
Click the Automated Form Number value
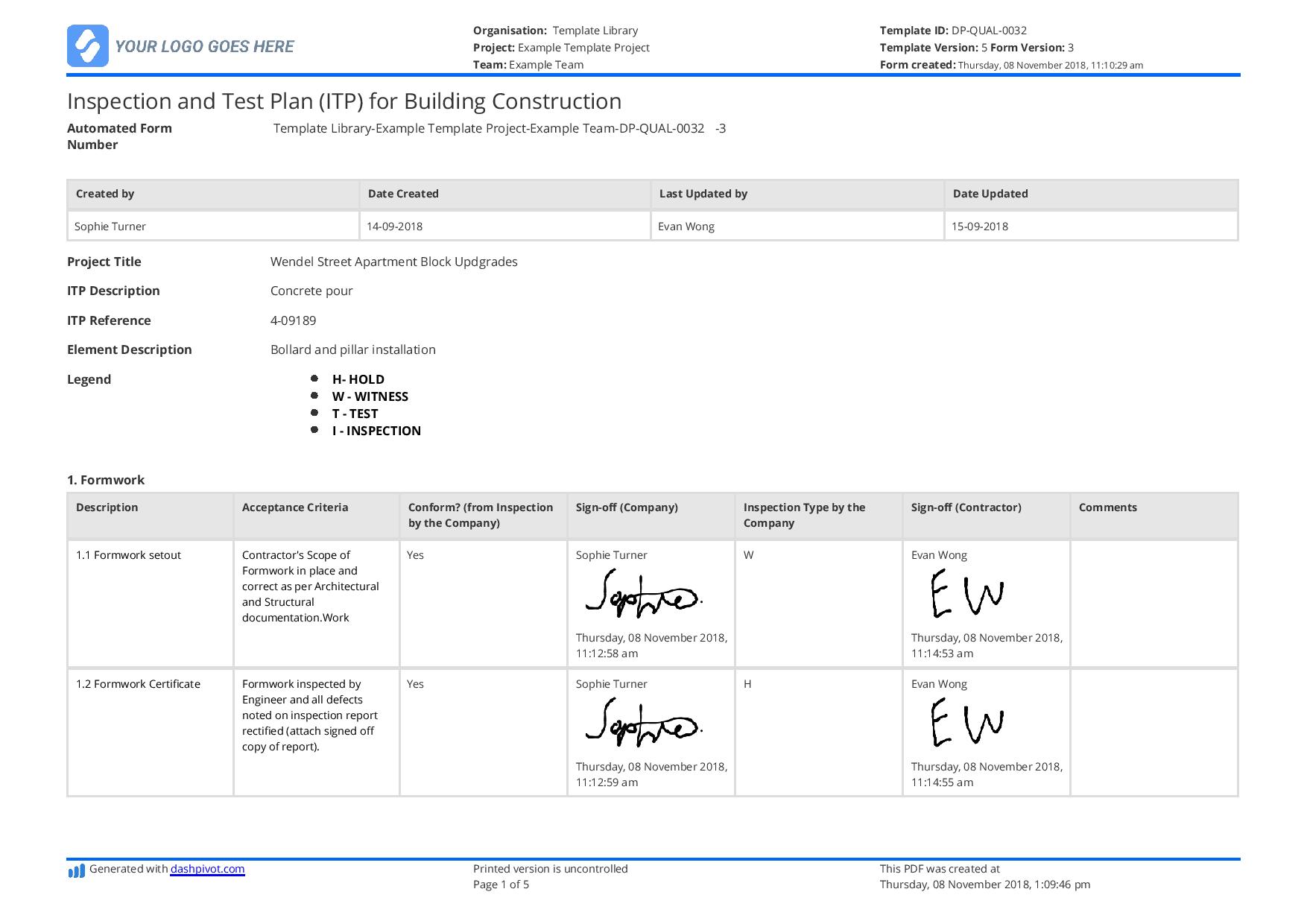[x=499, y=128]
